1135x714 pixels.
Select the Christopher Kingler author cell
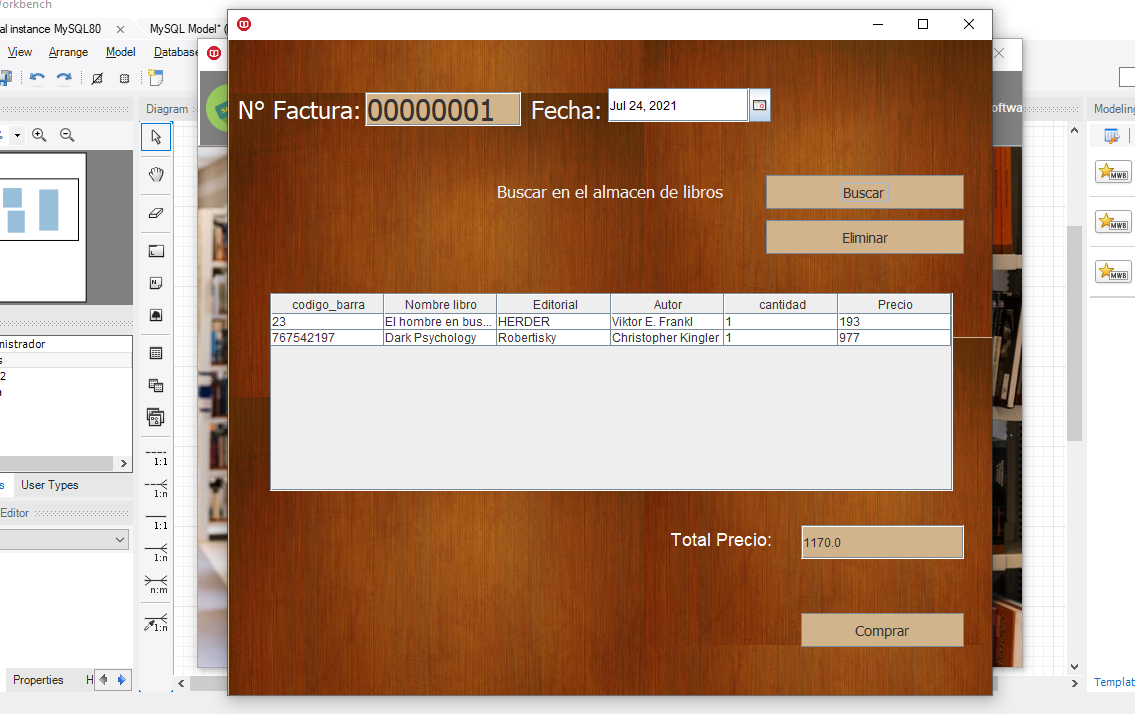click(x=667, y=337)
